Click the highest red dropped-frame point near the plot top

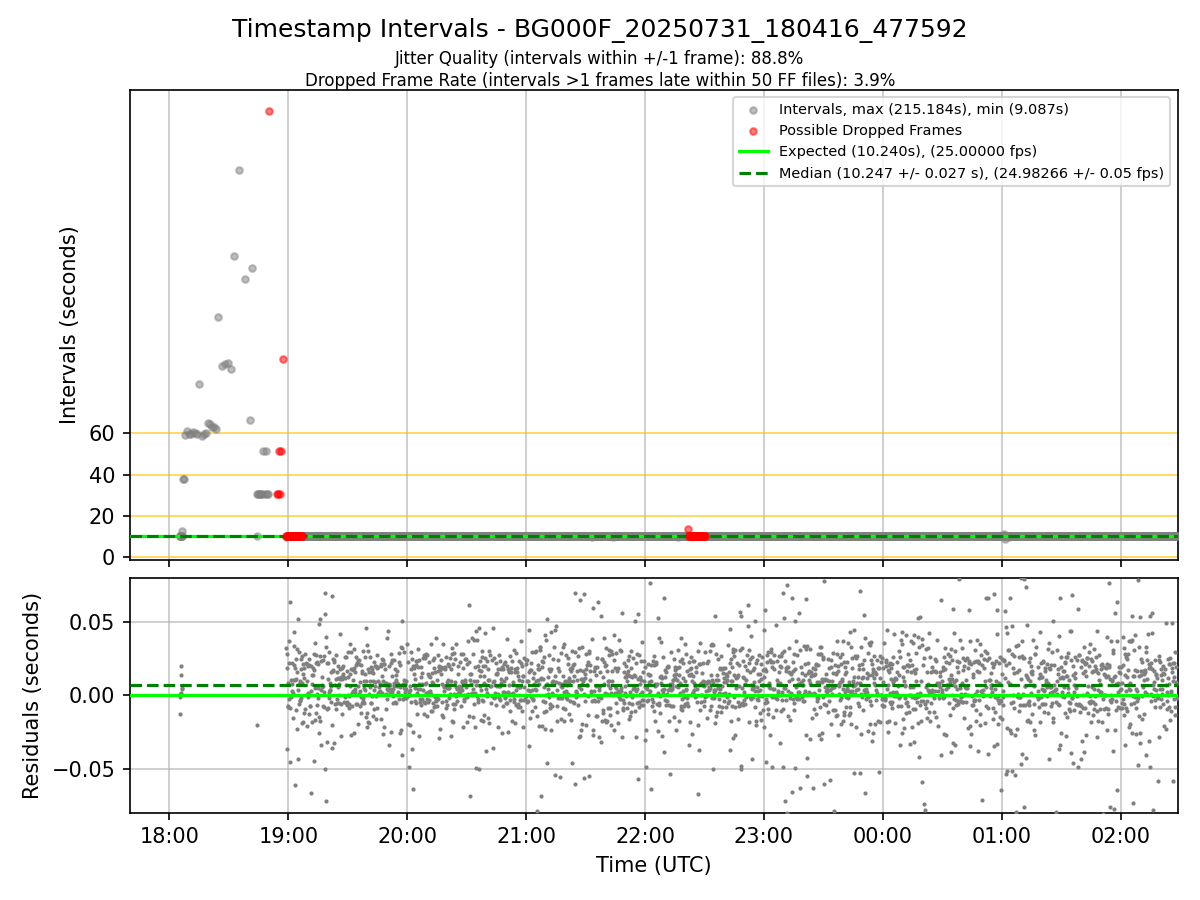pyautogui.click(x=269, y=111)
